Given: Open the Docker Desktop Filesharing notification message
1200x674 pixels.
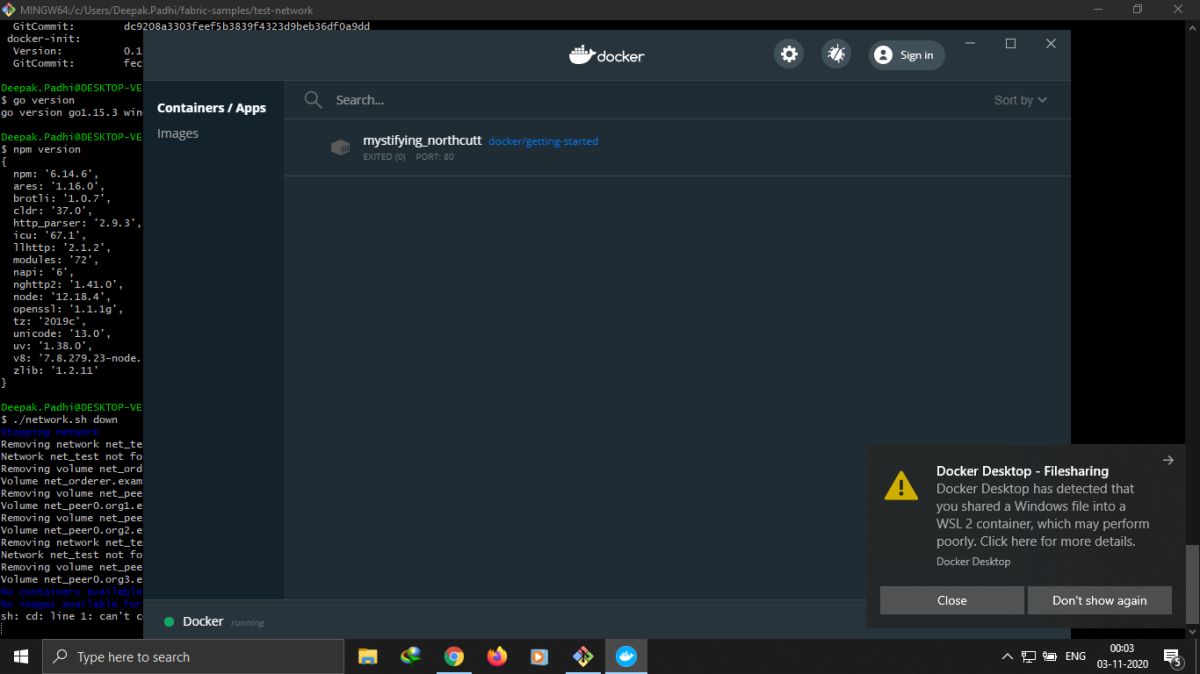Looking at the screenshot, I should (x=1043, y=515).
